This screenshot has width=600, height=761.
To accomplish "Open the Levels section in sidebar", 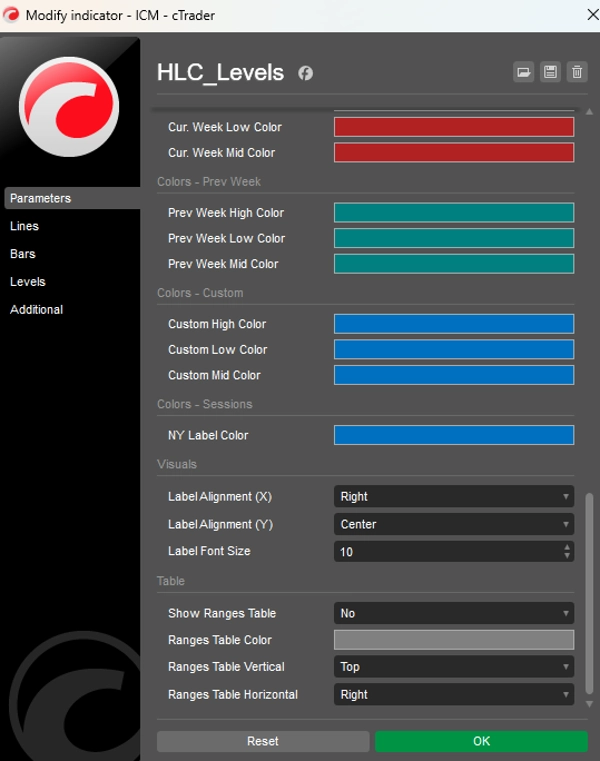I will 28,282.
